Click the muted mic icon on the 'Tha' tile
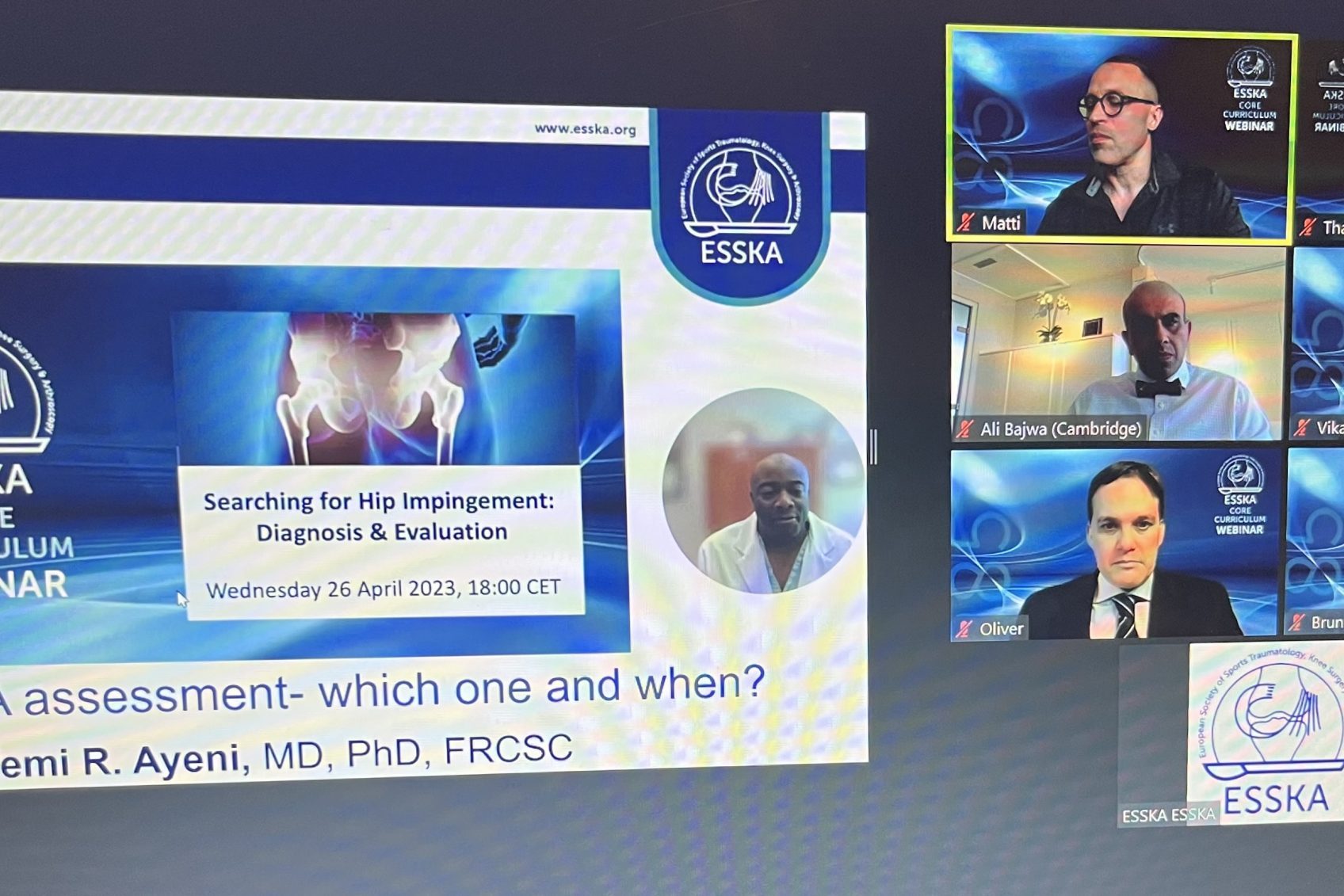This screenshot has height=896, width=1344. pos(1308,227)
